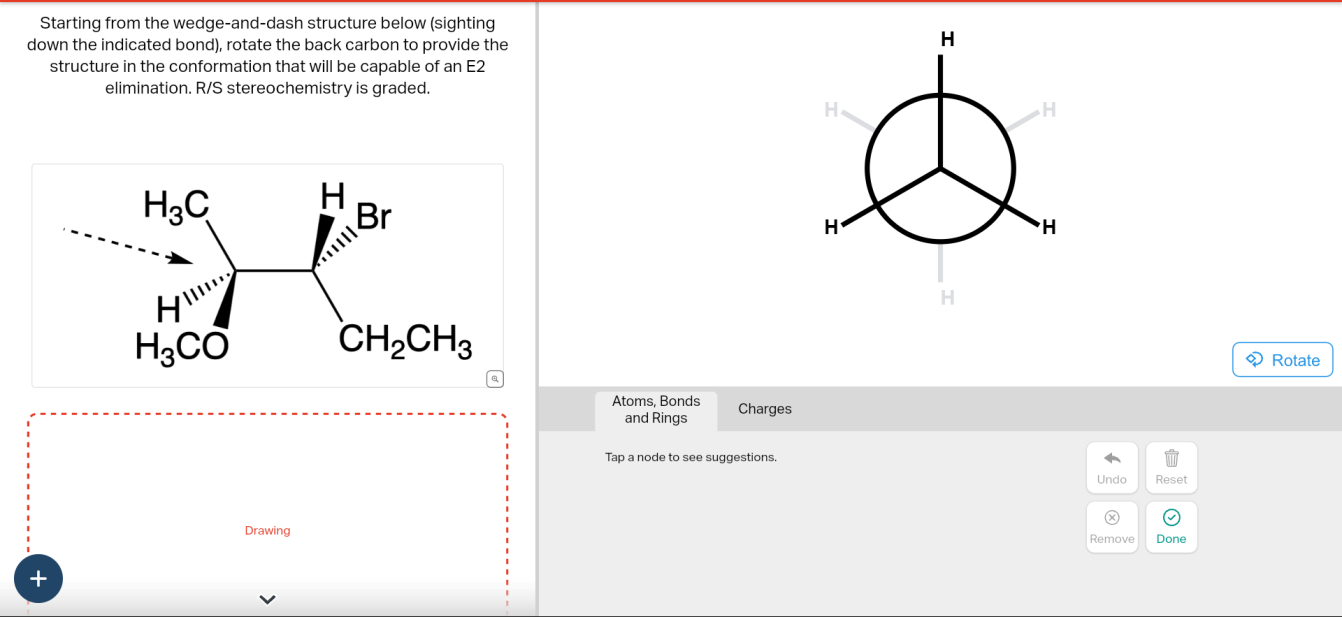Click the Drawing placeholder text
This screenshot has height=617, width=1342.
267,530
